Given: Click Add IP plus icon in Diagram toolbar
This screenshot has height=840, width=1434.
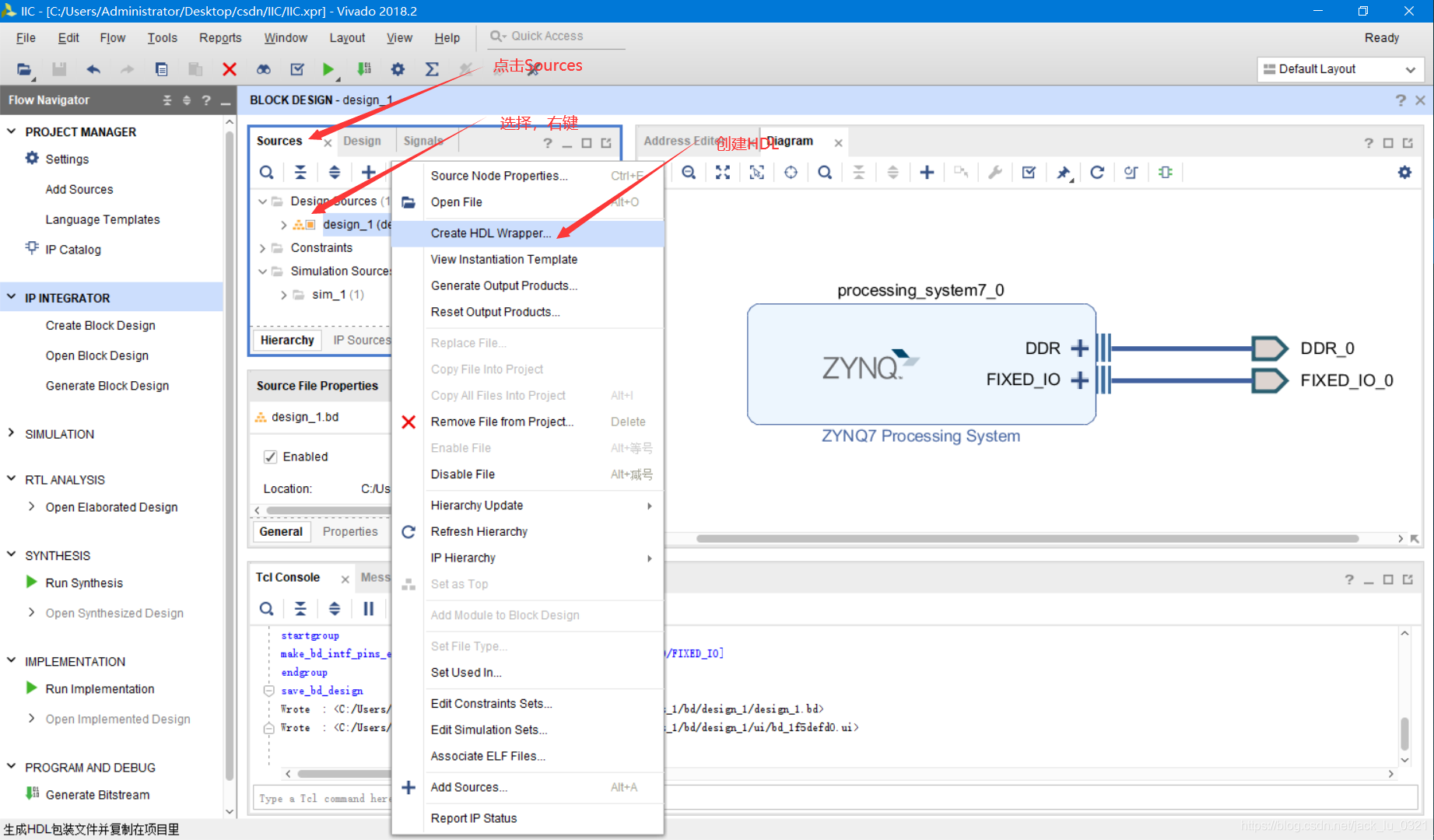Looking at the screenshot, I should [x=927, y=173].
